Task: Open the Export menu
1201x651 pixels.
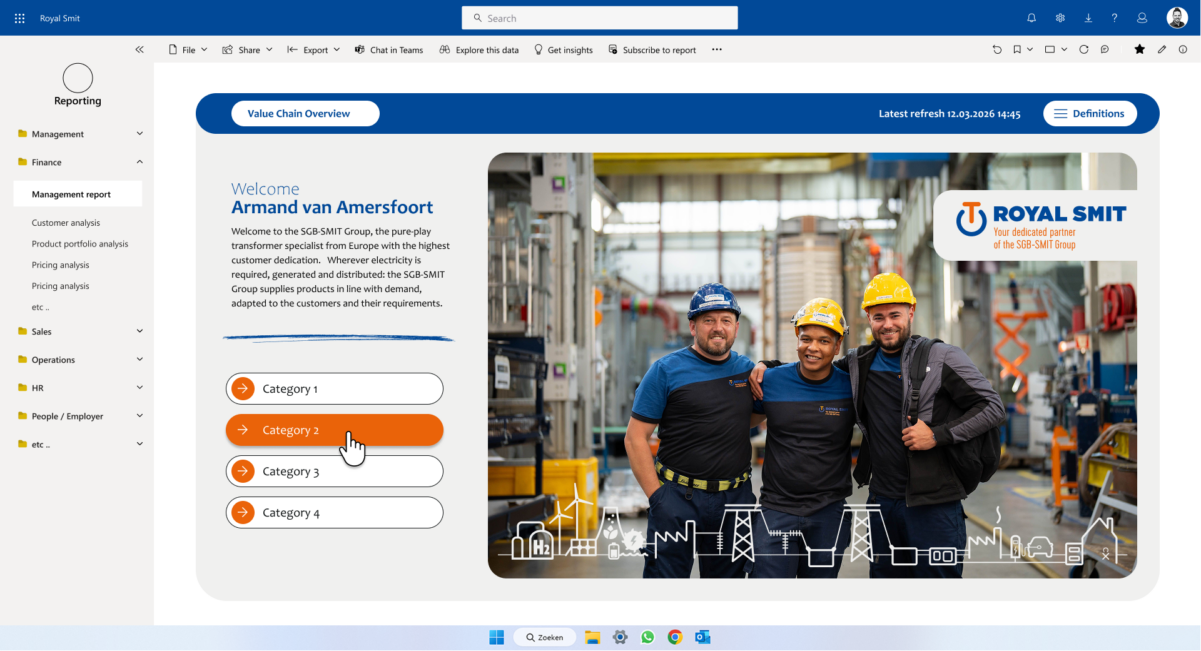Action: 314,50
